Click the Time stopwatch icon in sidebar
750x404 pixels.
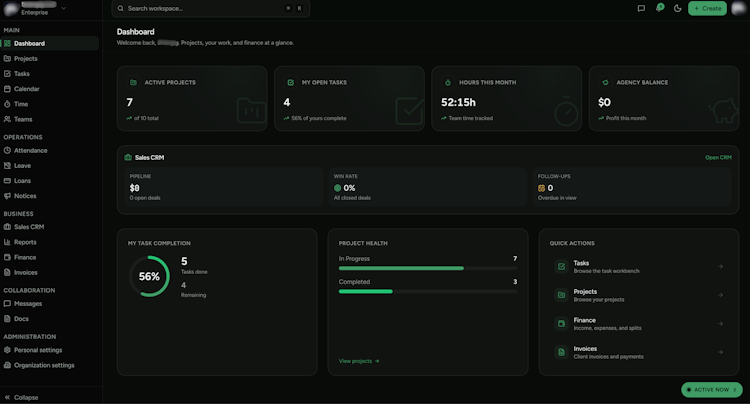(7, 104)
